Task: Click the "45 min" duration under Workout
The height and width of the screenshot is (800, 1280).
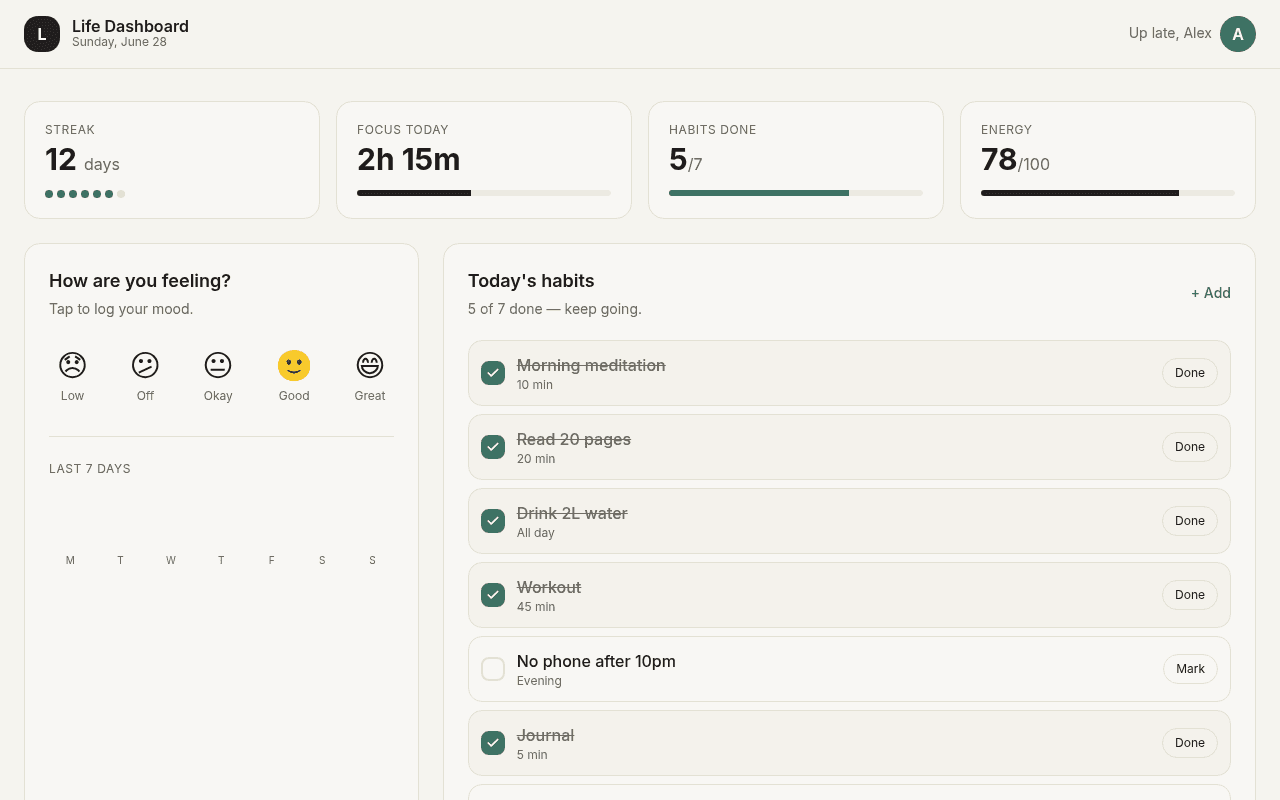Action: pos(536,607)
